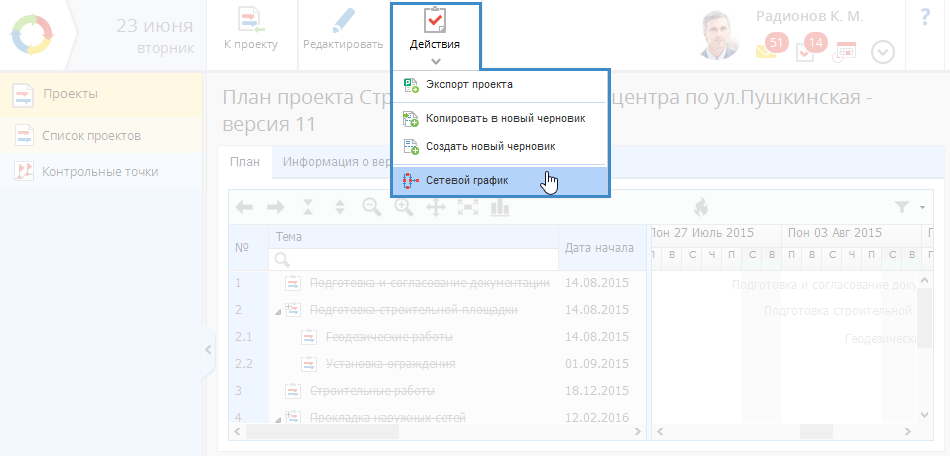This screenshot has width=950, height=456.
Task: Open the filter funnel dropdown
Action: click(x=909, y=207)
